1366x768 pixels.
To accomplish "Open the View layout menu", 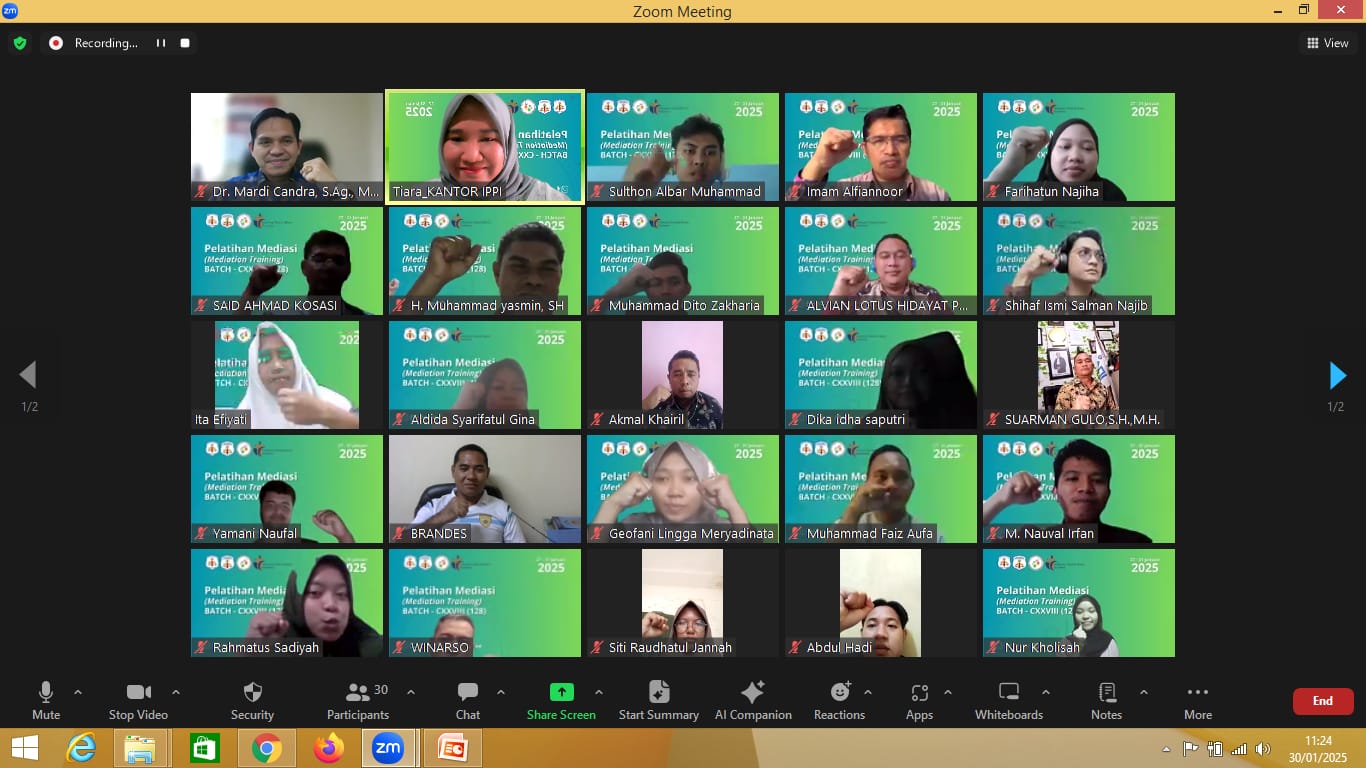I will point(1327,43).
